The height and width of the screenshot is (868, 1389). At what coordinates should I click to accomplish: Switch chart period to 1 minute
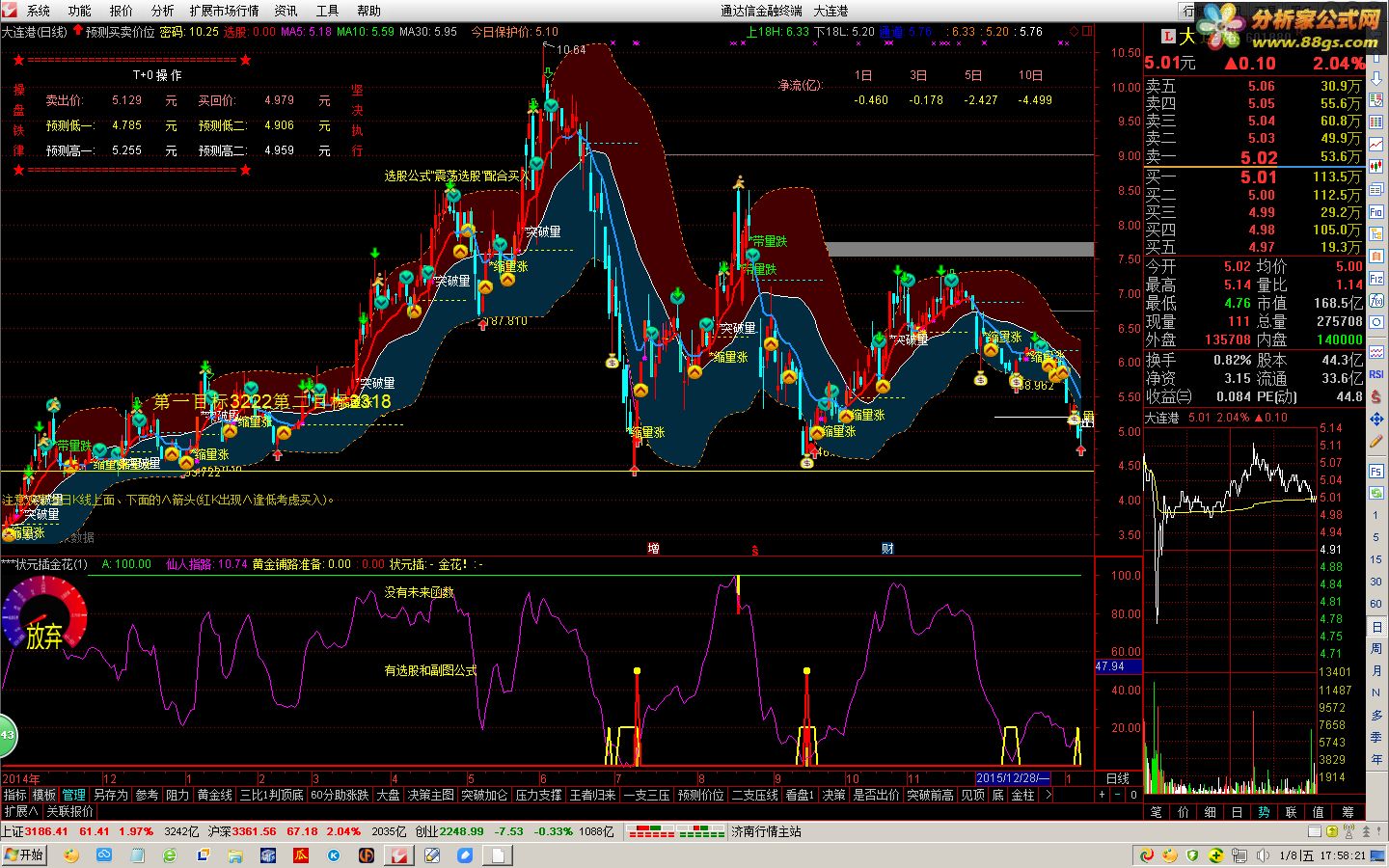pos(1376,515)
